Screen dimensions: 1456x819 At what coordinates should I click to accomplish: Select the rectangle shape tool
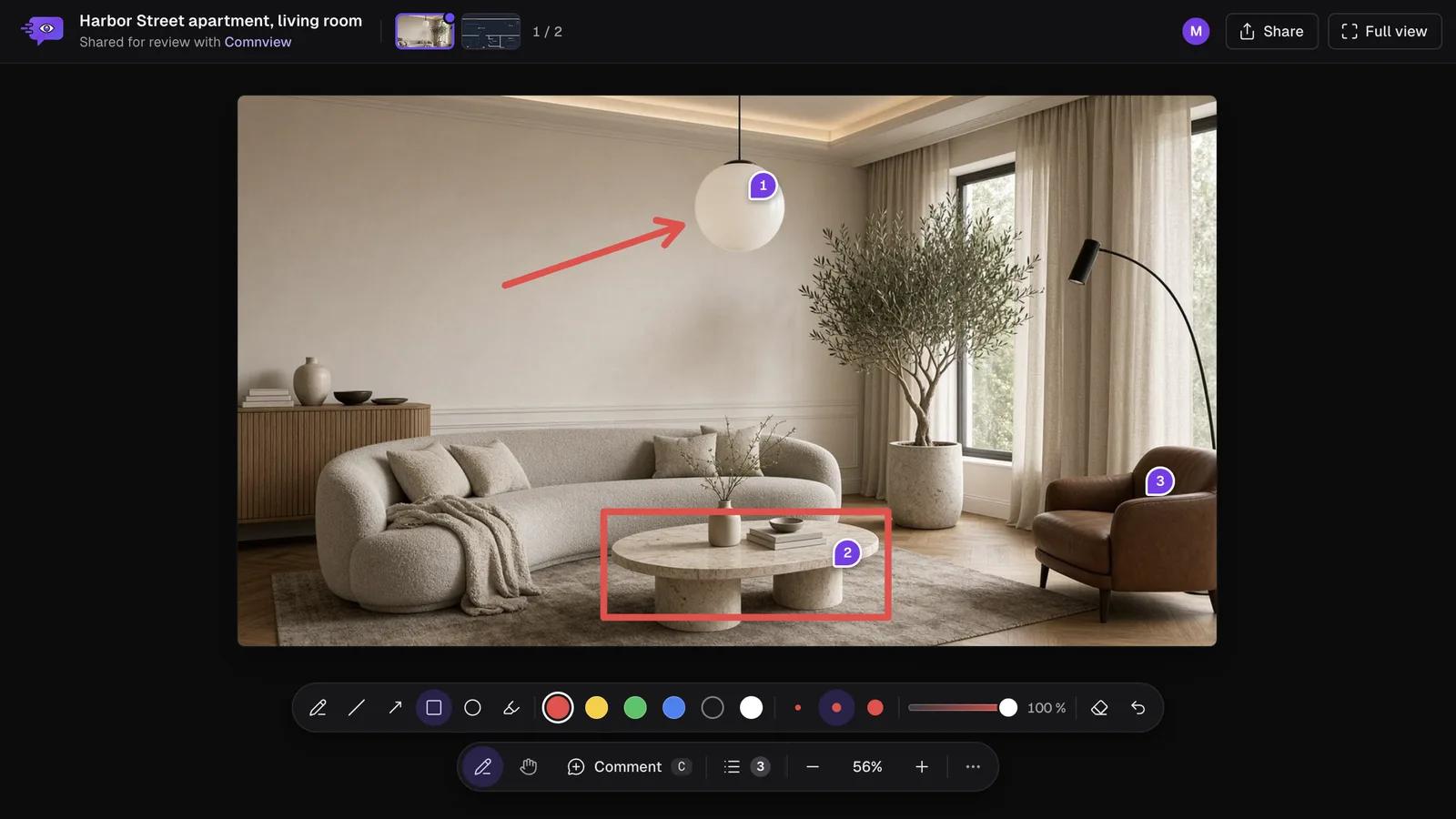(434, 708)
